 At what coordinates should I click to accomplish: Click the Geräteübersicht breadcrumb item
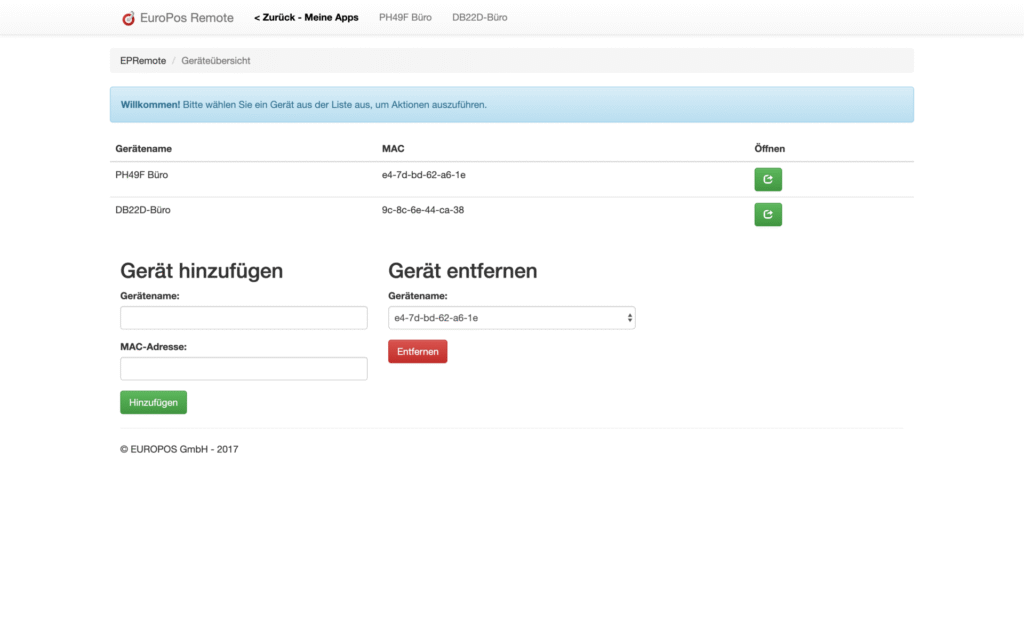pyautogui.click(x=216, y=61)
